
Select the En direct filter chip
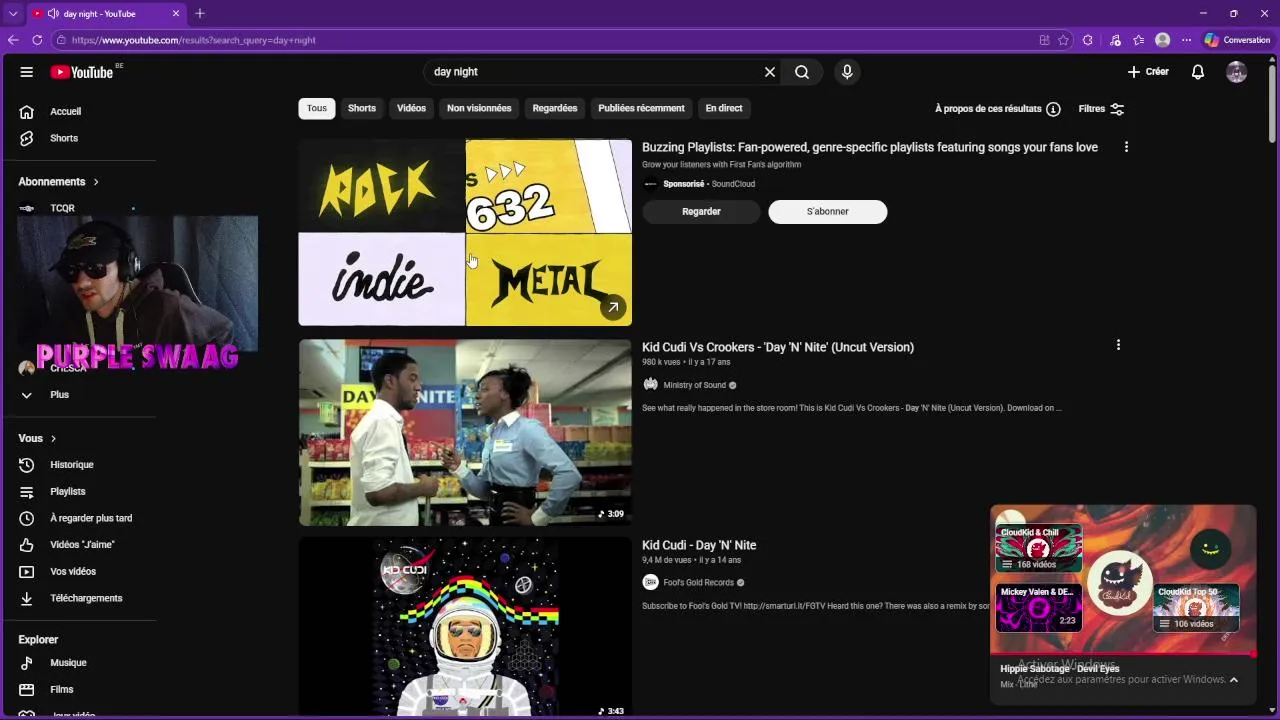[x=724, y=108]
